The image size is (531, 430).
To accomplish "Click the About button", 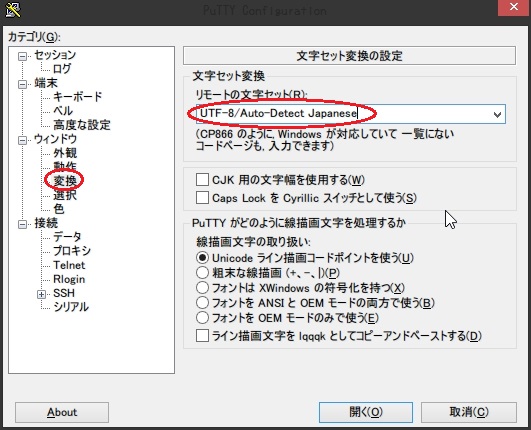I will 62,412.
